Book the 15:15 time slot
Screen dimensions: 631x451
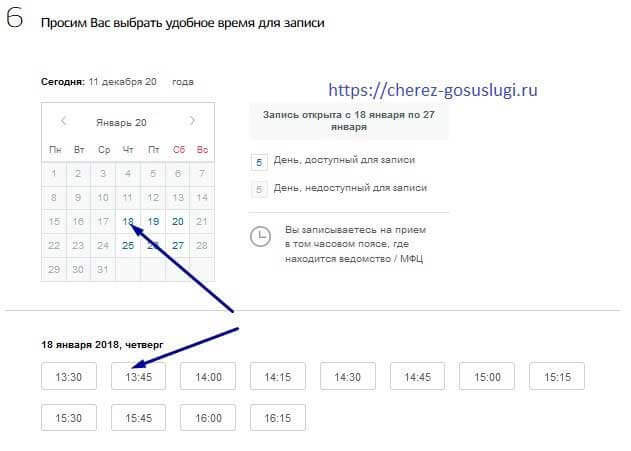click(557, 377)
